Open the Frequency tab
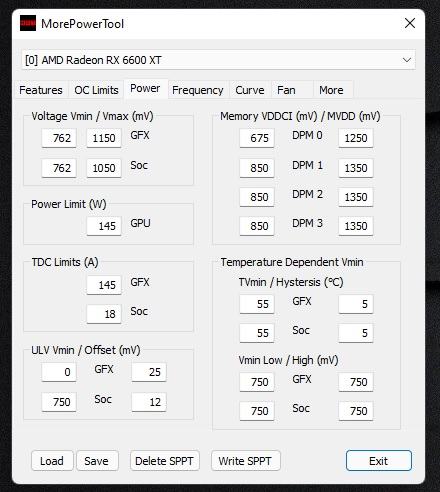The image size is (440, 492). coord(198,90)
